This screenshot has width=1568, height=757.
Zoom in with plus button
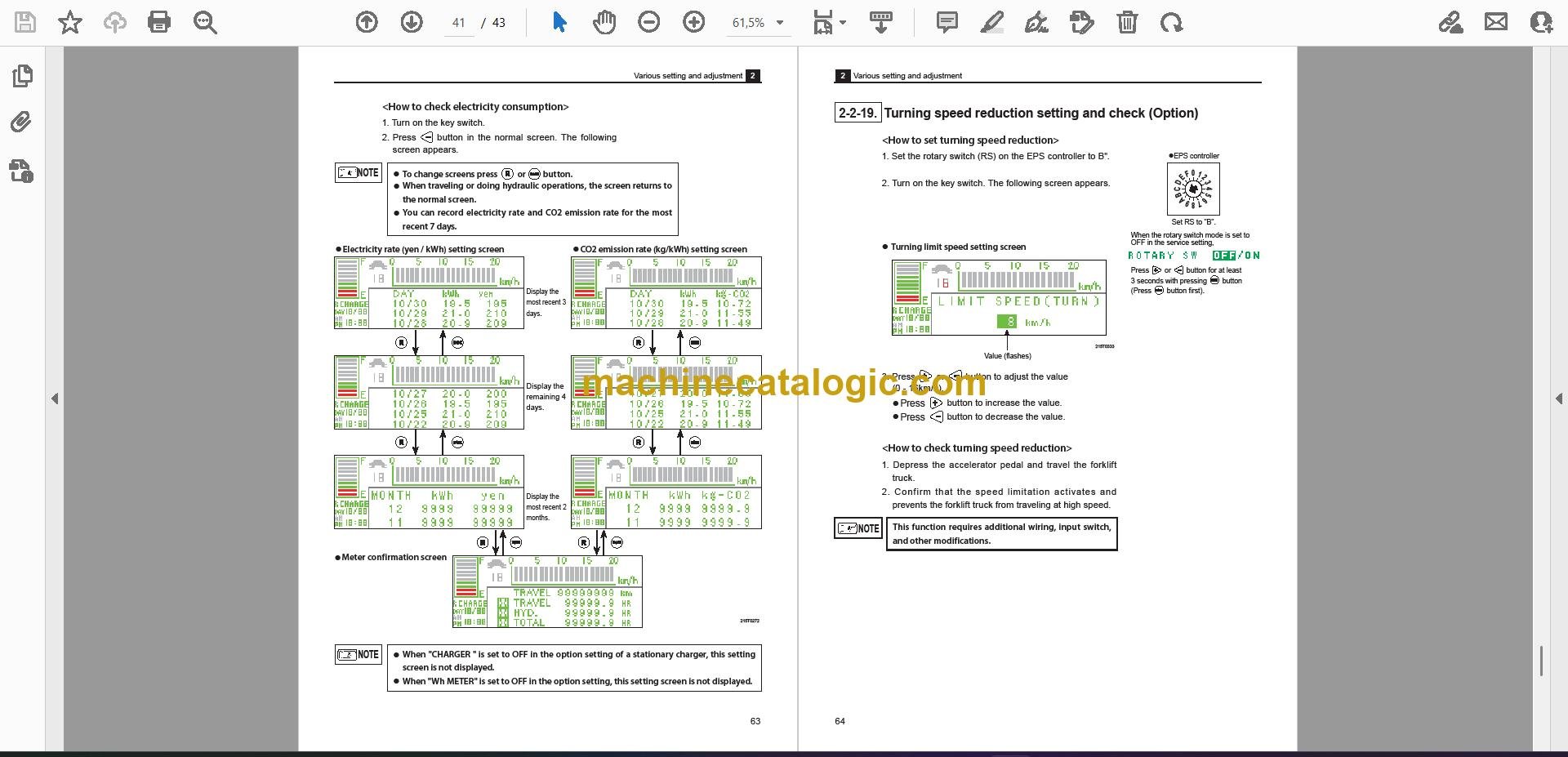694,22
